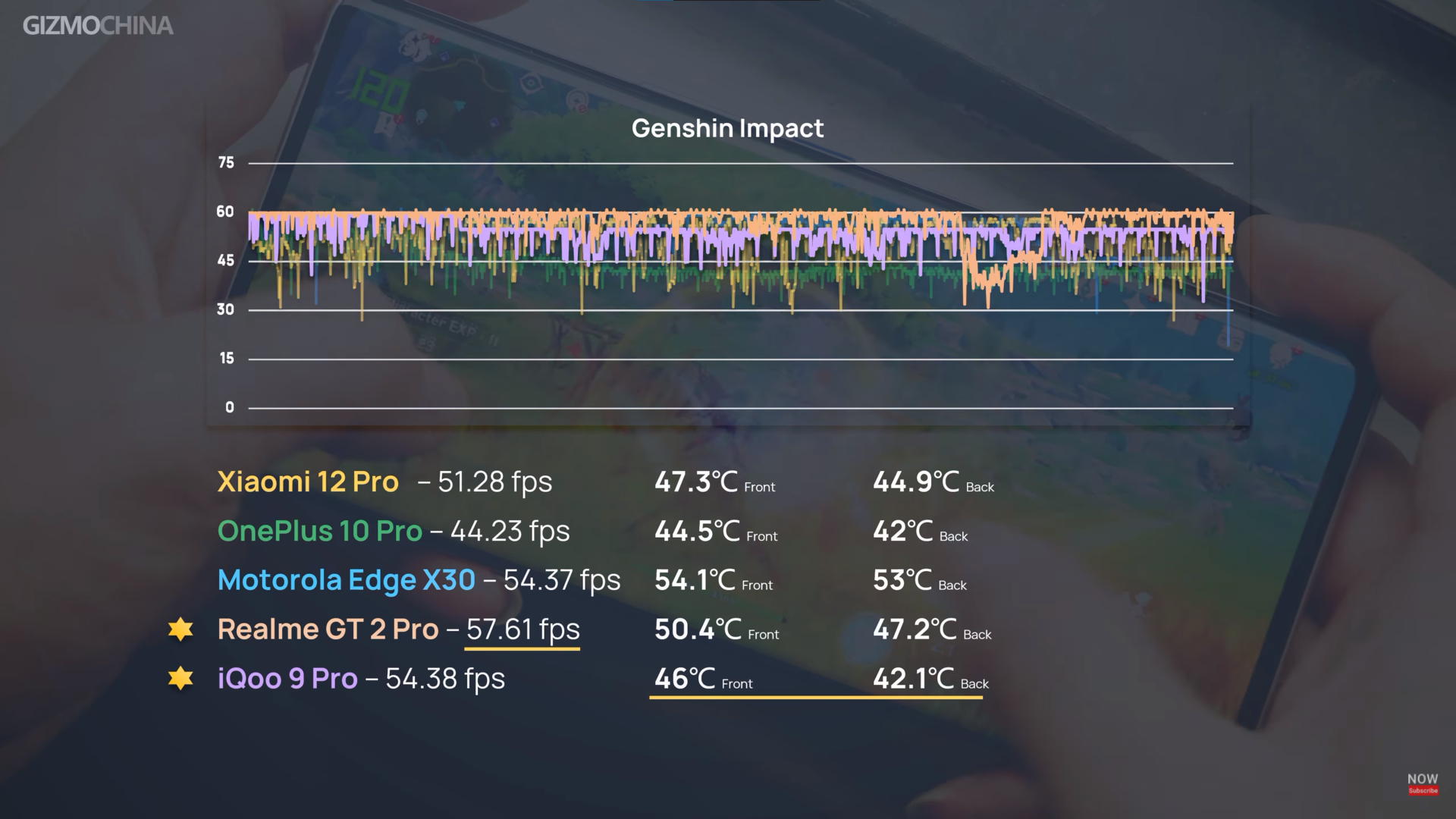Screen dimensions: 1456x819
Task: Select the Realme GT 2 Pro label
Action: pyautogui.click(x=328, y=629)
